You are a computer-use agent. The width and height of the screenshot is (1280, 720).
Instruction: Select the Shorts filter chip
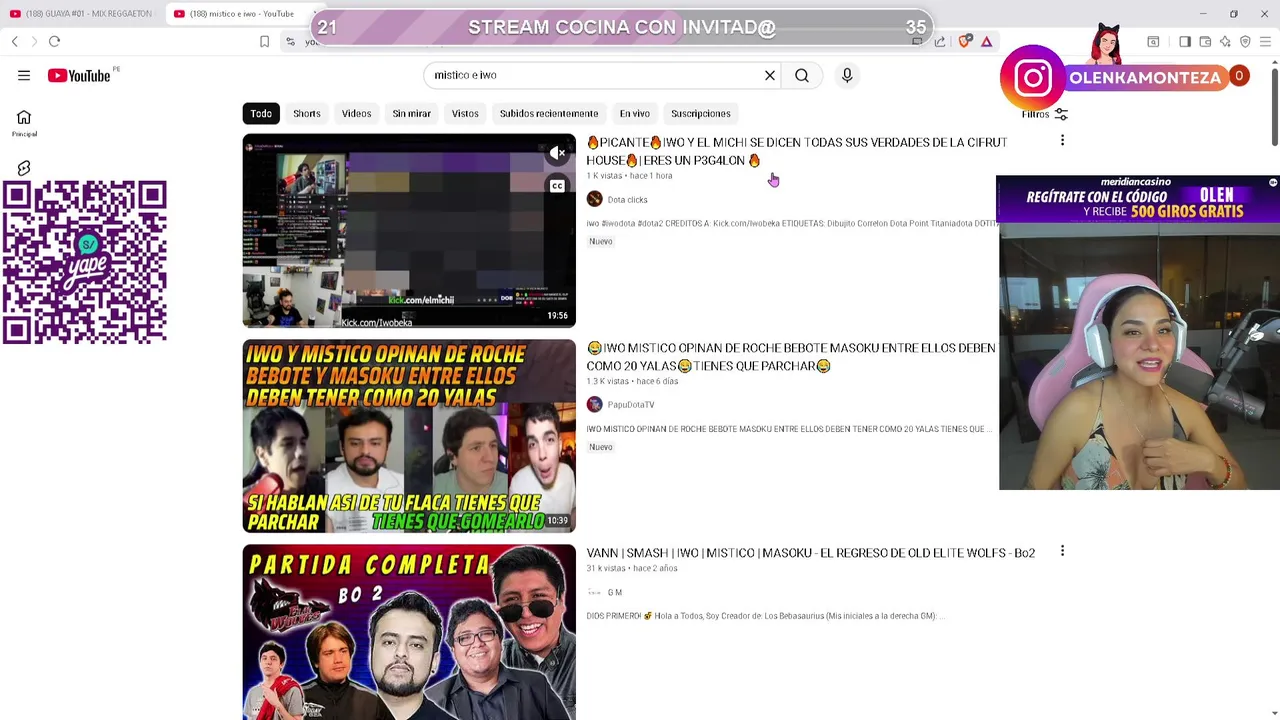307,114
